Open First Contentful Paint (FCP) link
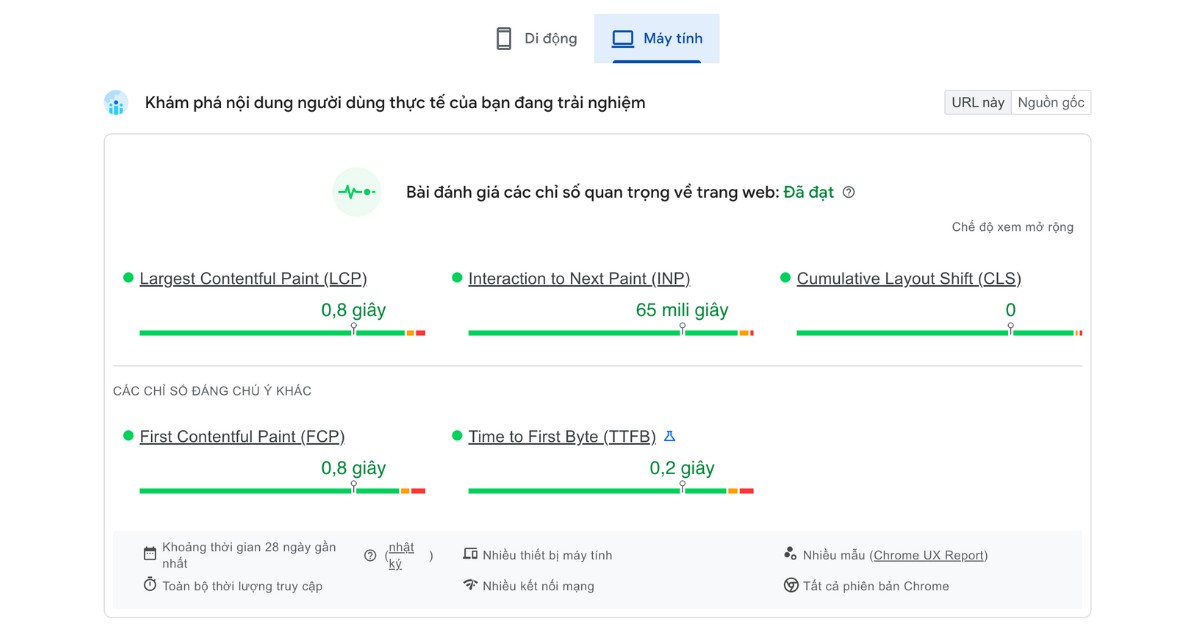This screenshot has width=1200, height=630. tap(242, 437)
